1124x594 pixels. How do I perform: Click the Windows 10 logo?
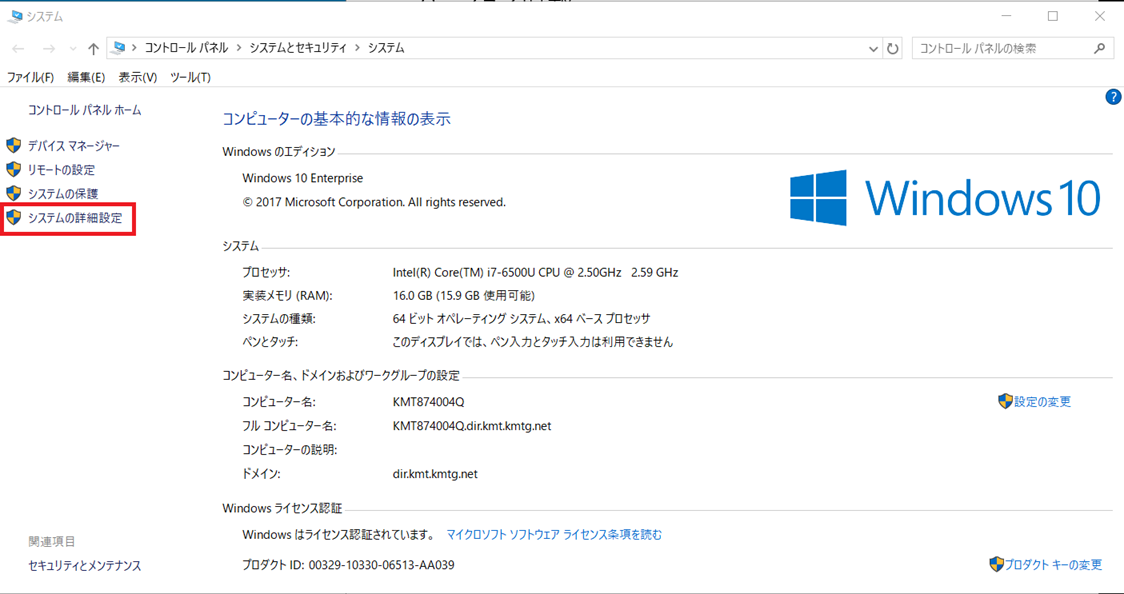(x=945, y=196)
